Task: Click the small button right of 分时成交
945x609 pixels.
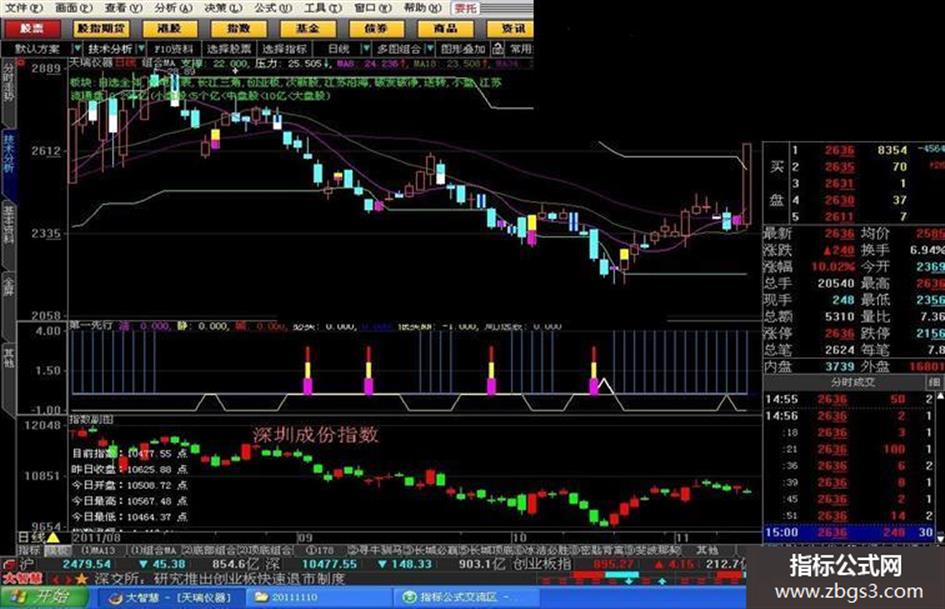Action: pyautogui.click(x=934, y=382)
